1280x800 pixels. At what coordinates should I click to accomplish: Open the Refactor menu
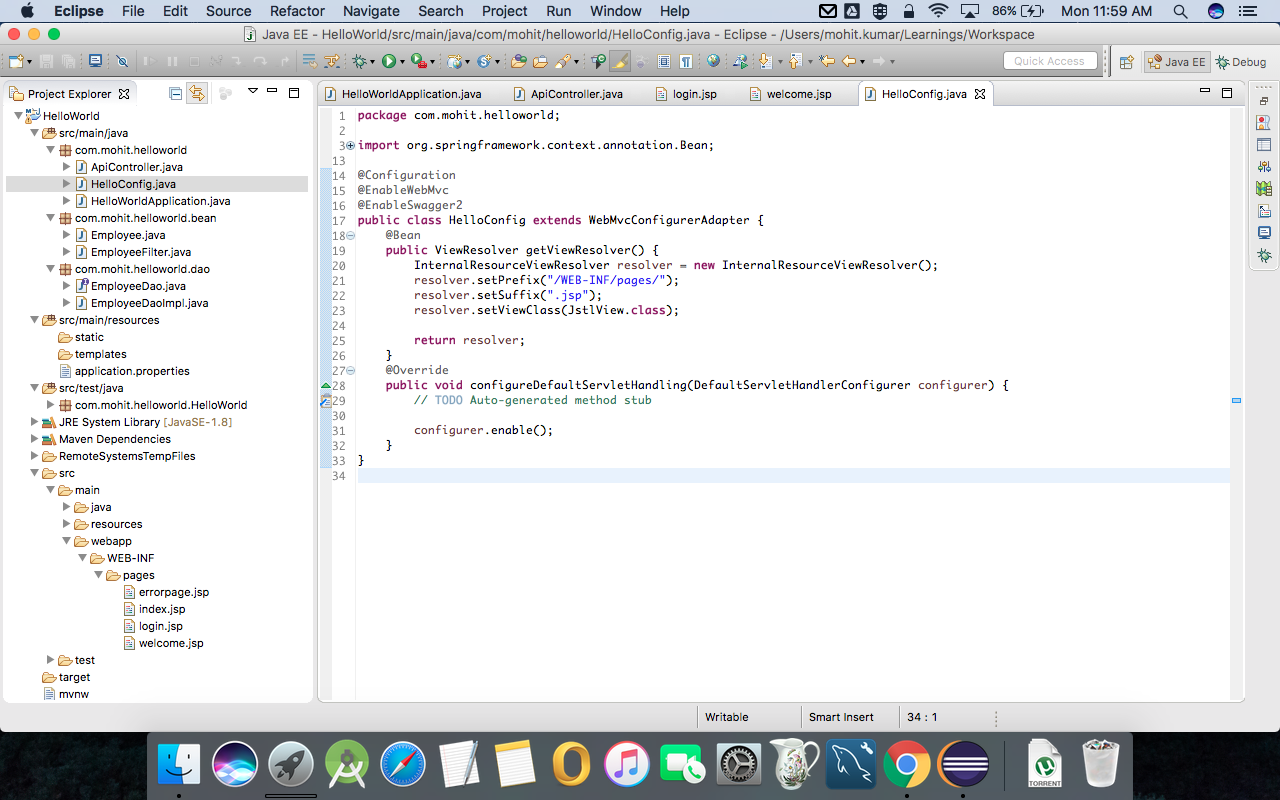297,11
